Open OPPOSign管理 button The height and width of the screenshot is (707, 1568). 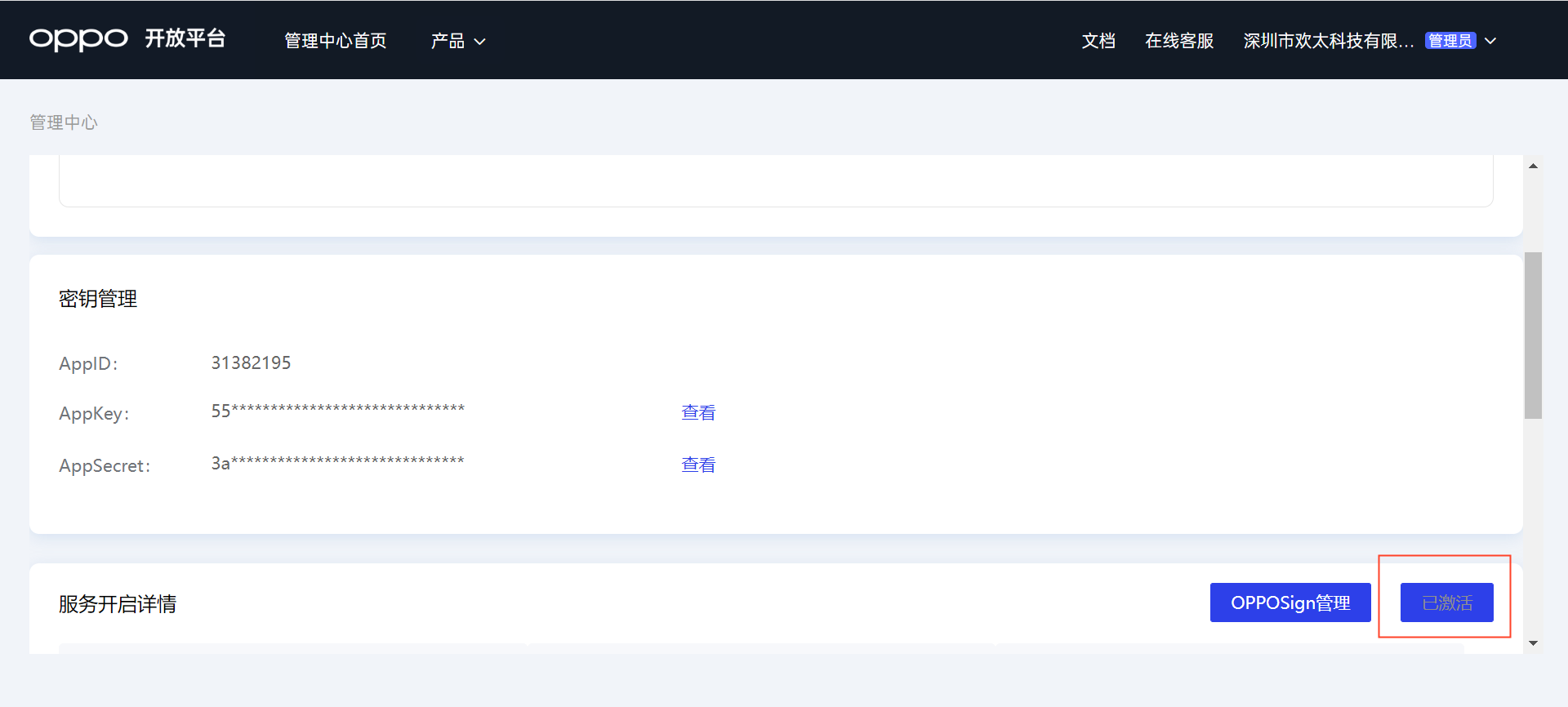[x=1290, y=603]
